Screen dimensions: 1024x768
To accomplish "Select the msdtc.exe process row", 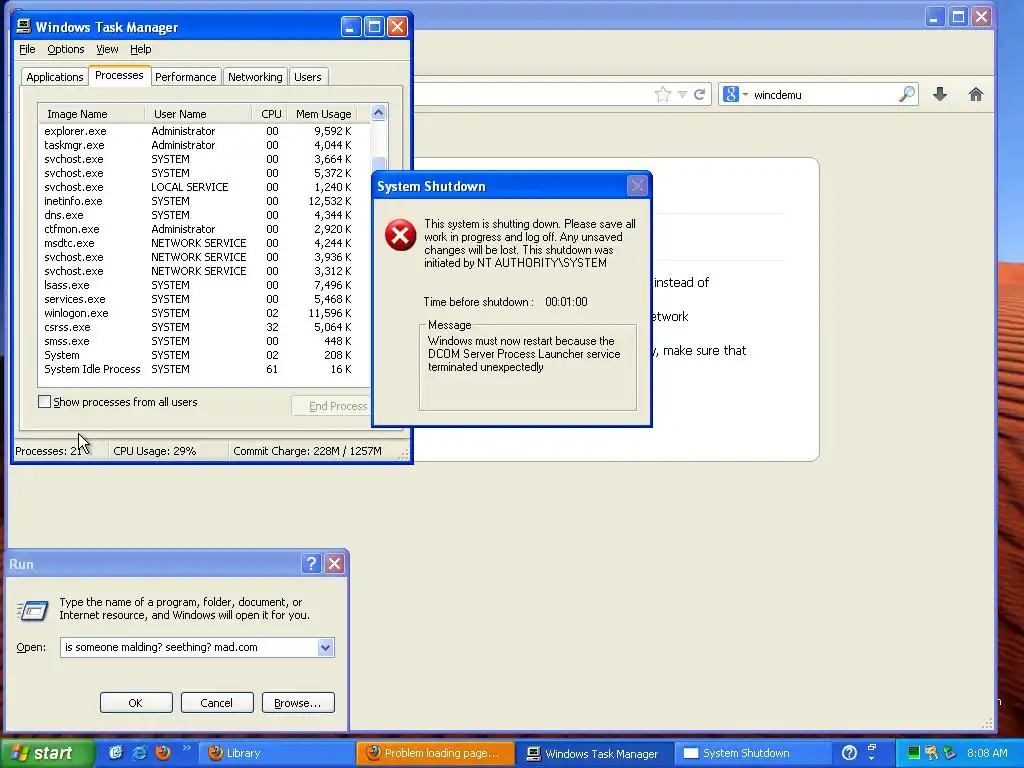I will [x=204, y=243].
